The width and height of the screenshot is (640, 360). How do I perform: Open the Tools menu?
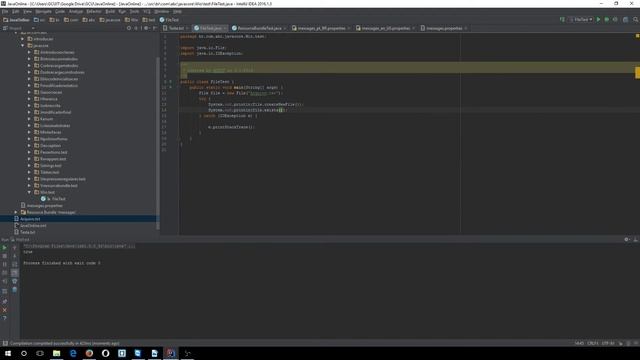[134, 11]
